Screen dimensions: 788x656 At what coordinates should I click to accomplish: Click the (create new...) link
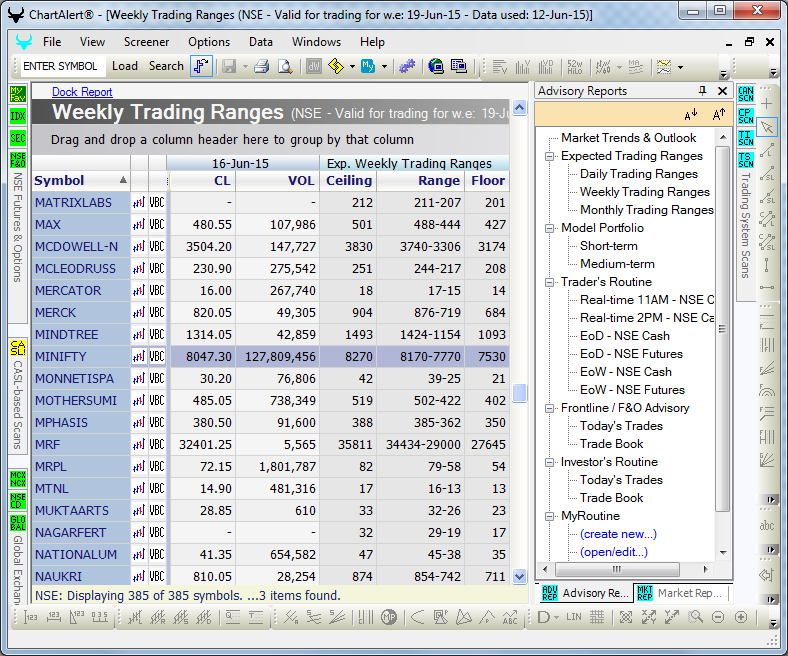click(618, 534)
